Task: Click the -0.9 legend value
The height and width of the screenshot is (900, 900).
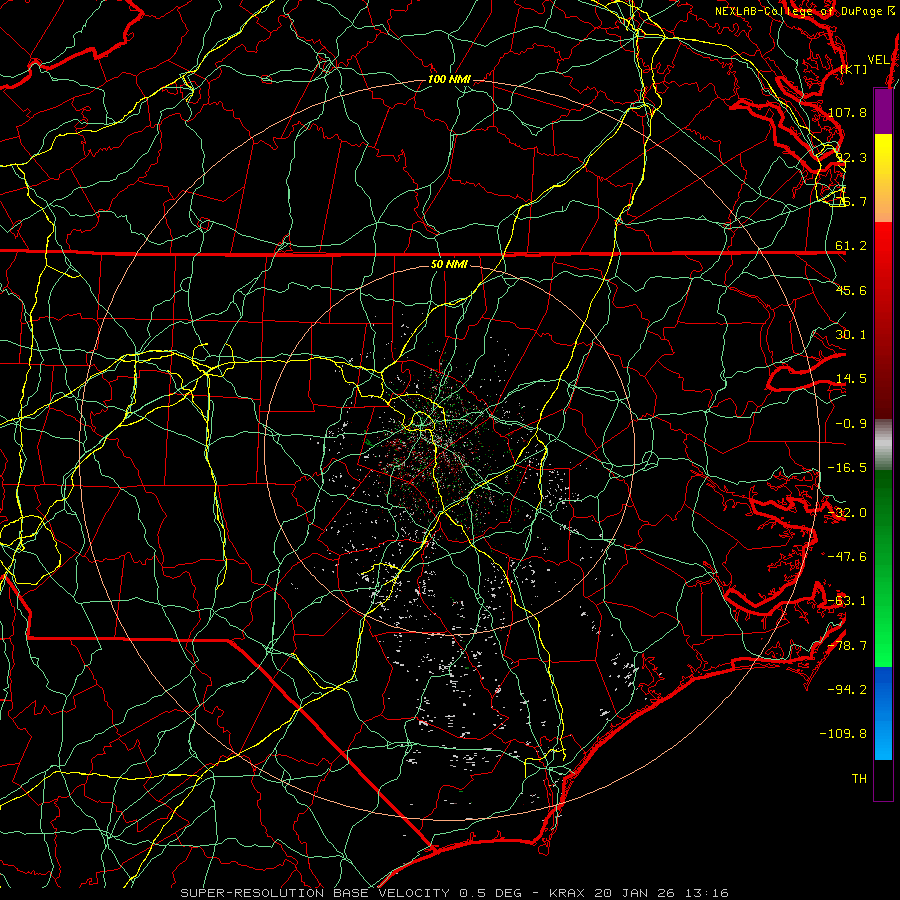Action: coord(851,424)
